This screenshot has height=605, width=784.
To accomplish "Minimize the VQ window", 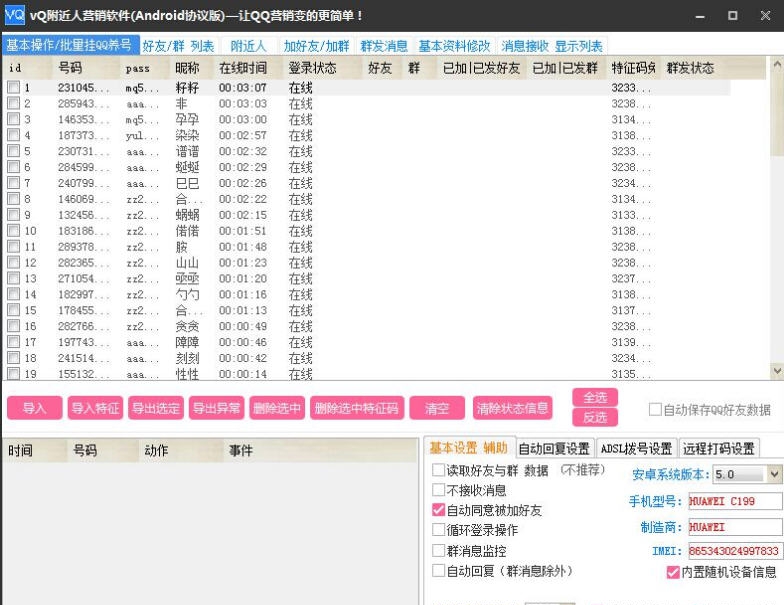I will (700, 16).
